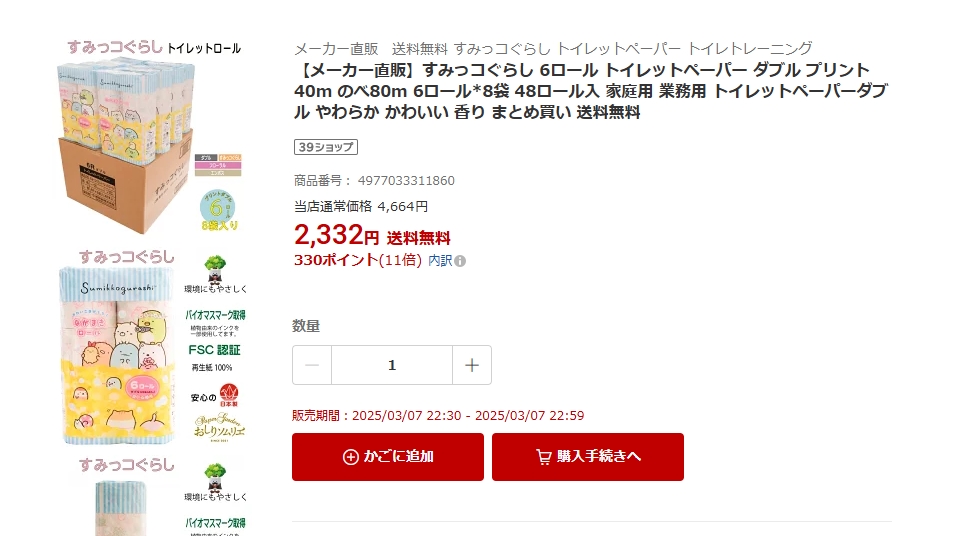Click the トイレットペーパー tag above the title
The width and height of the screenshot is (955, 536).
(619, 48)
